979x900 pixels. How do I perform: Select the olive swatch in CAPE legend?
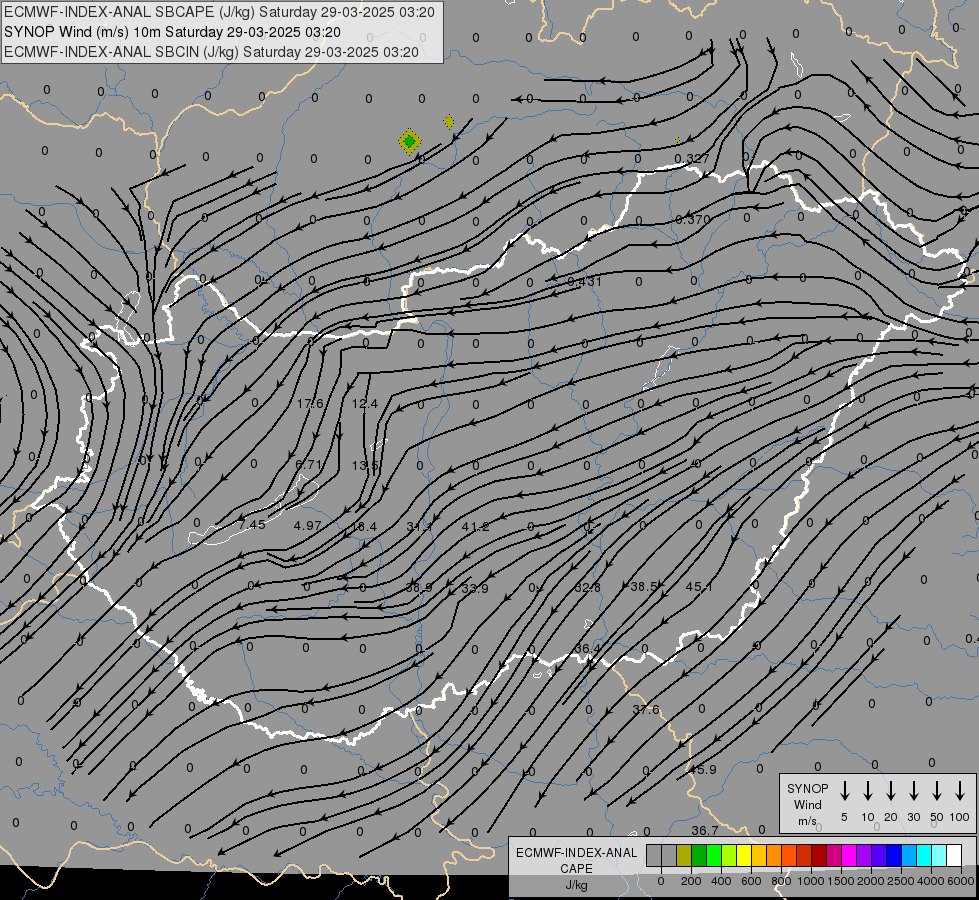click(684, 855)
